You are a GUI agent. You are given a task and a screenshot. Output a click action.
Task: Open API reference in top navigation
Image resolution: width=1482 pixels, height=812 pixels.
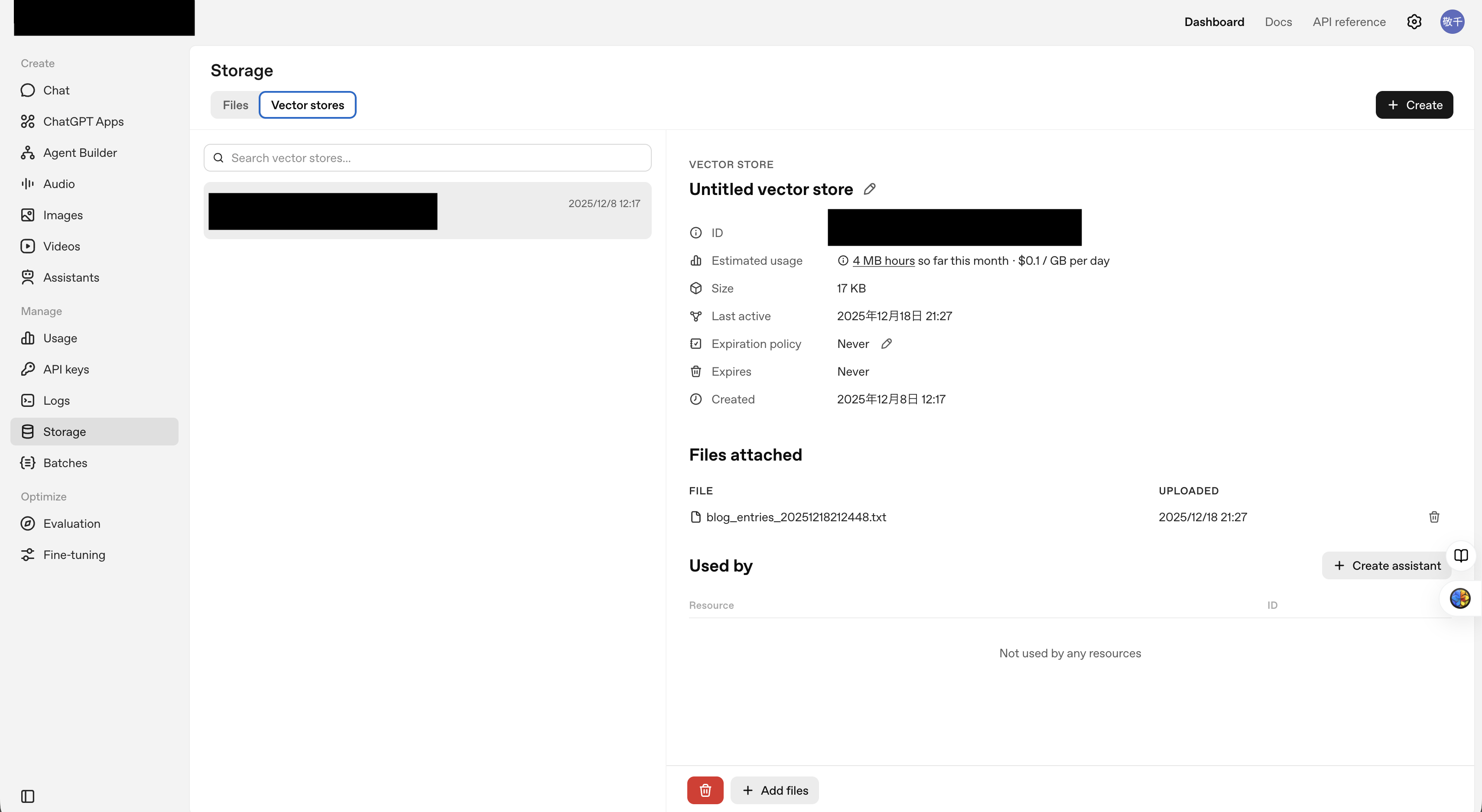tap(1349, 22)
